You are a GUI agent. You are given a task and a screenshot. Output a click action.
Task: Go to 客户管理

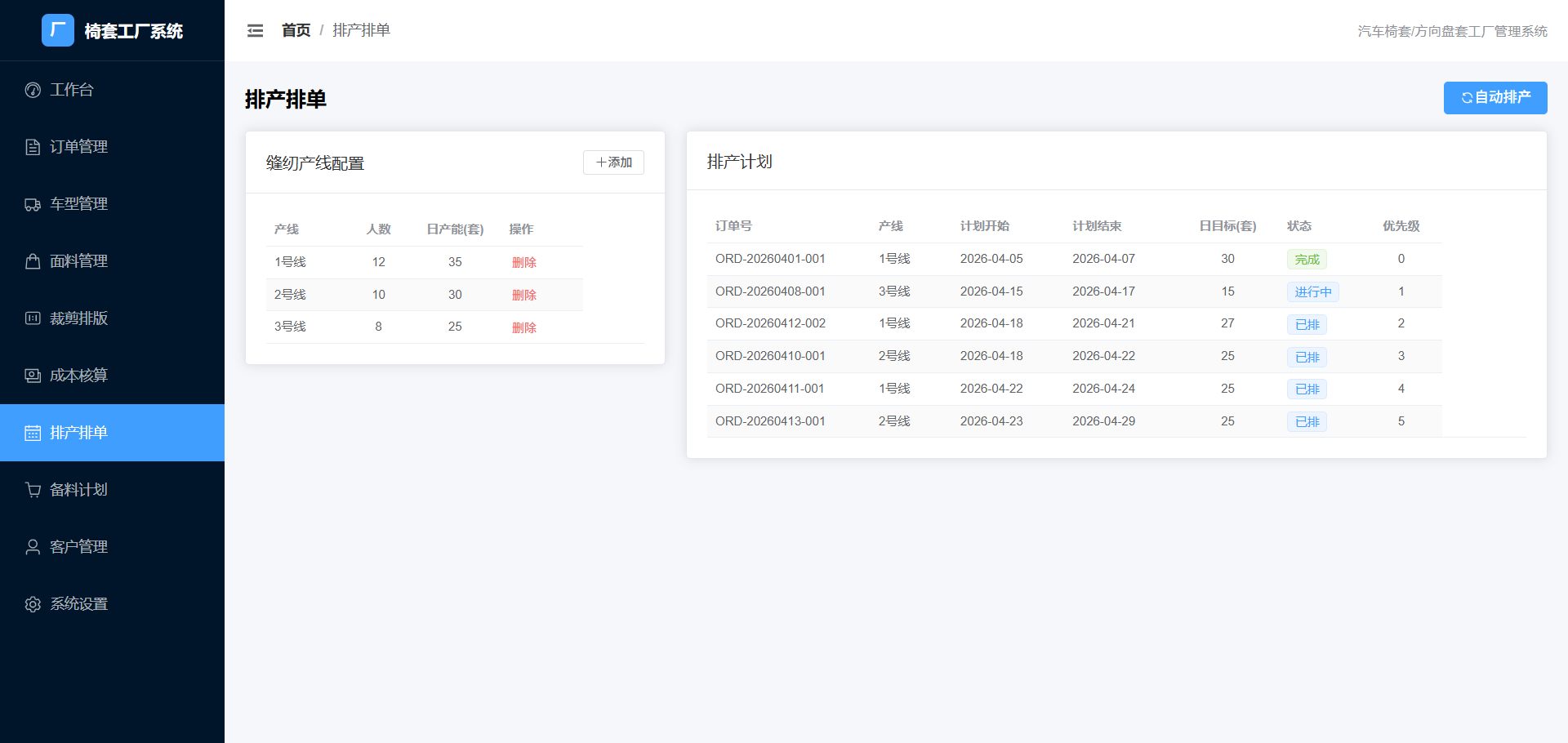pyautogui.click(x=112, y=547)
